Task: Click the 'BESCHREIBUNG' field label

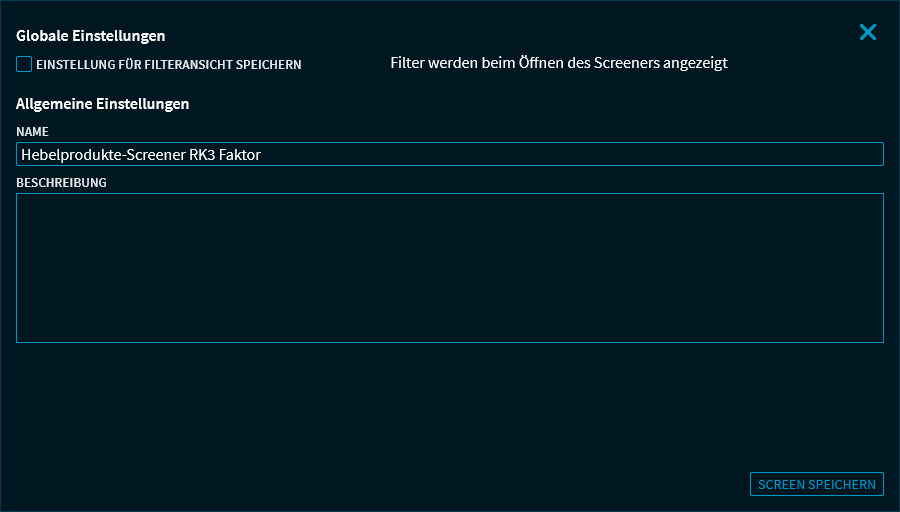Action: pos(61,183)
